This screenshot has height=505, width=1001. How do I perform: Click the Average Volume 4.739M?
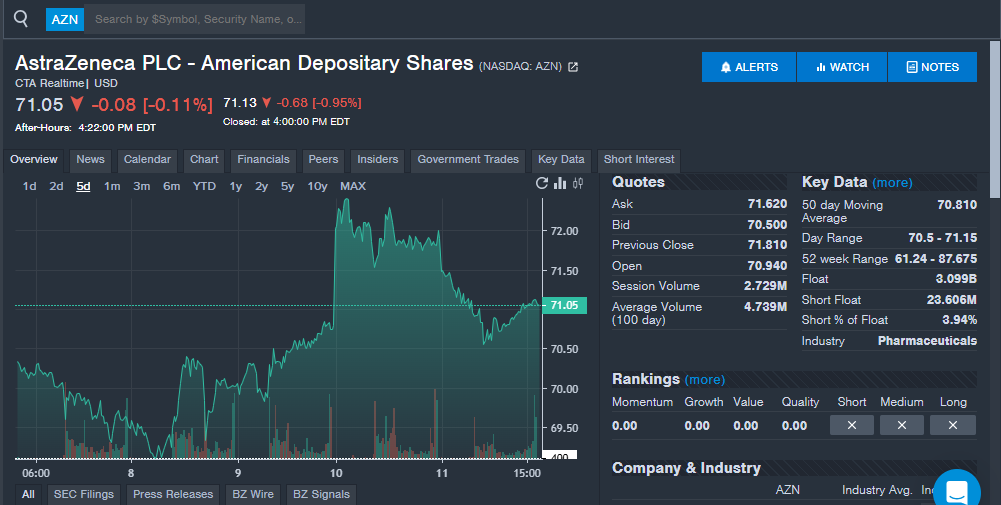[x=765, y=307]
